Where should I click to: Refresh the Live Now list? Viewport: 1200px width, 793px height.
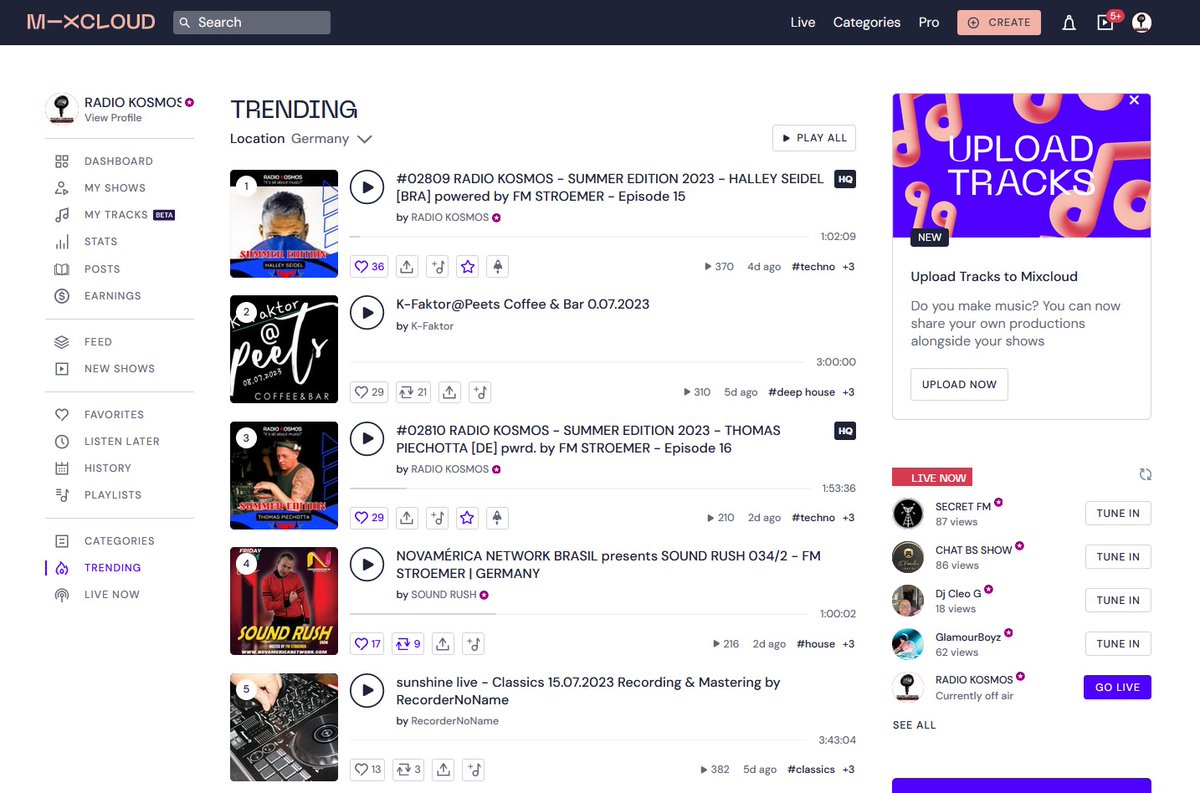[1145, 475]
